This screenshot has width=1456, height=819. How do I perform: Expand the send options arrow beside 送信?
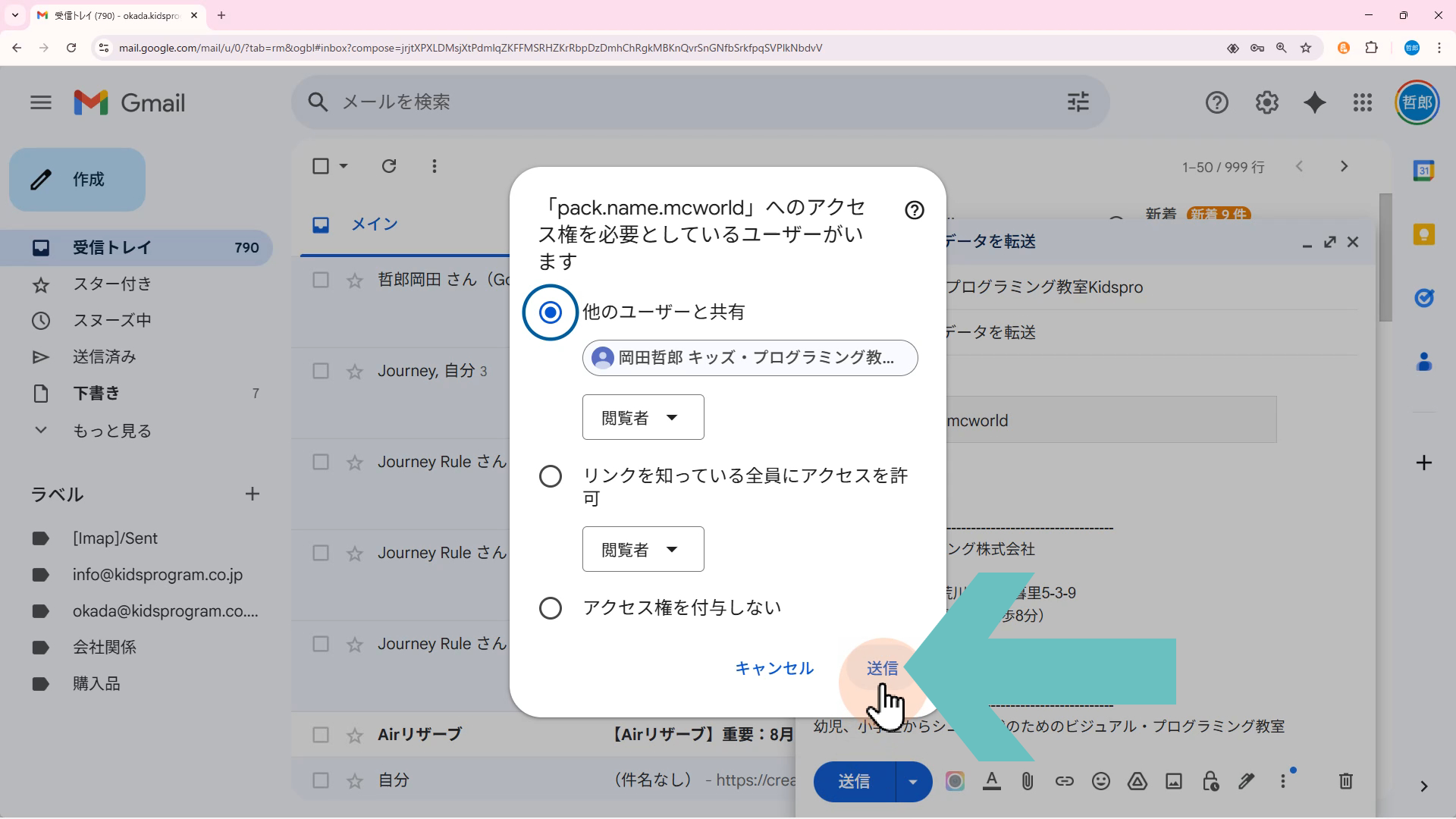[913, 782]
